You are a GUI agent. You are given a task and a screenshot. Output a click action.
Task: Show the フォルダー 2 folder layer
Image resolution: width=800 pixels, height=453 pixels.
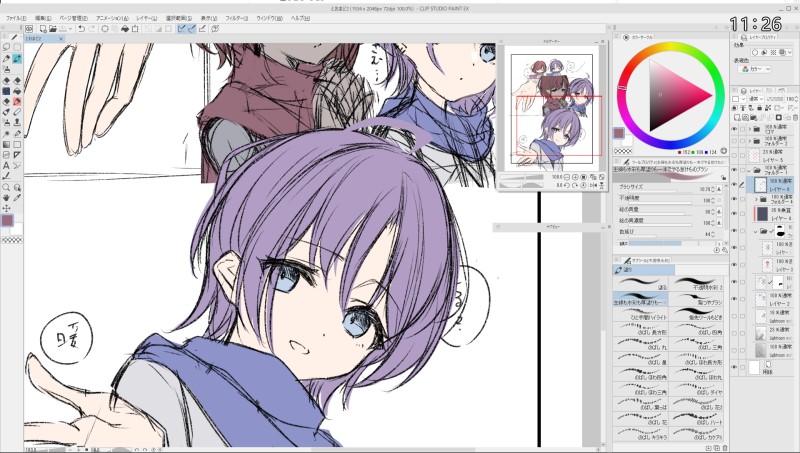point(734,141)
